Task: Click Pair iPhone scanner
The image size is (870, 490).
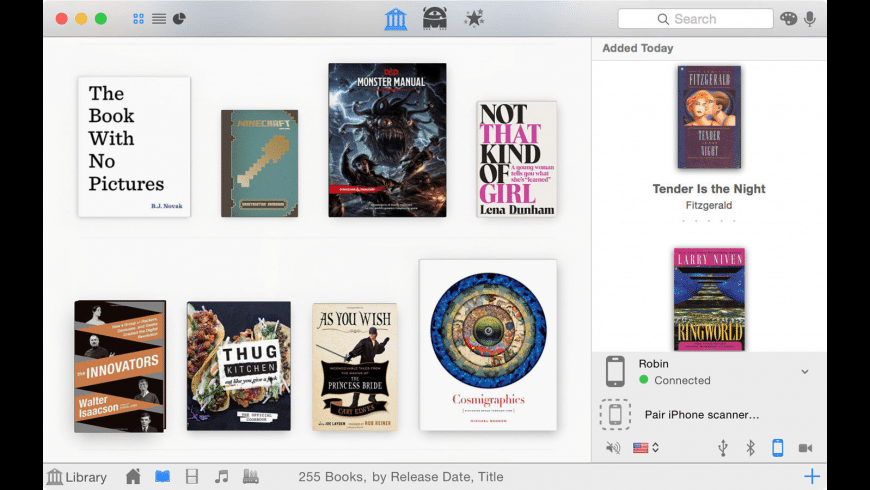Action: pyautogui.click(x=702, y=415)
